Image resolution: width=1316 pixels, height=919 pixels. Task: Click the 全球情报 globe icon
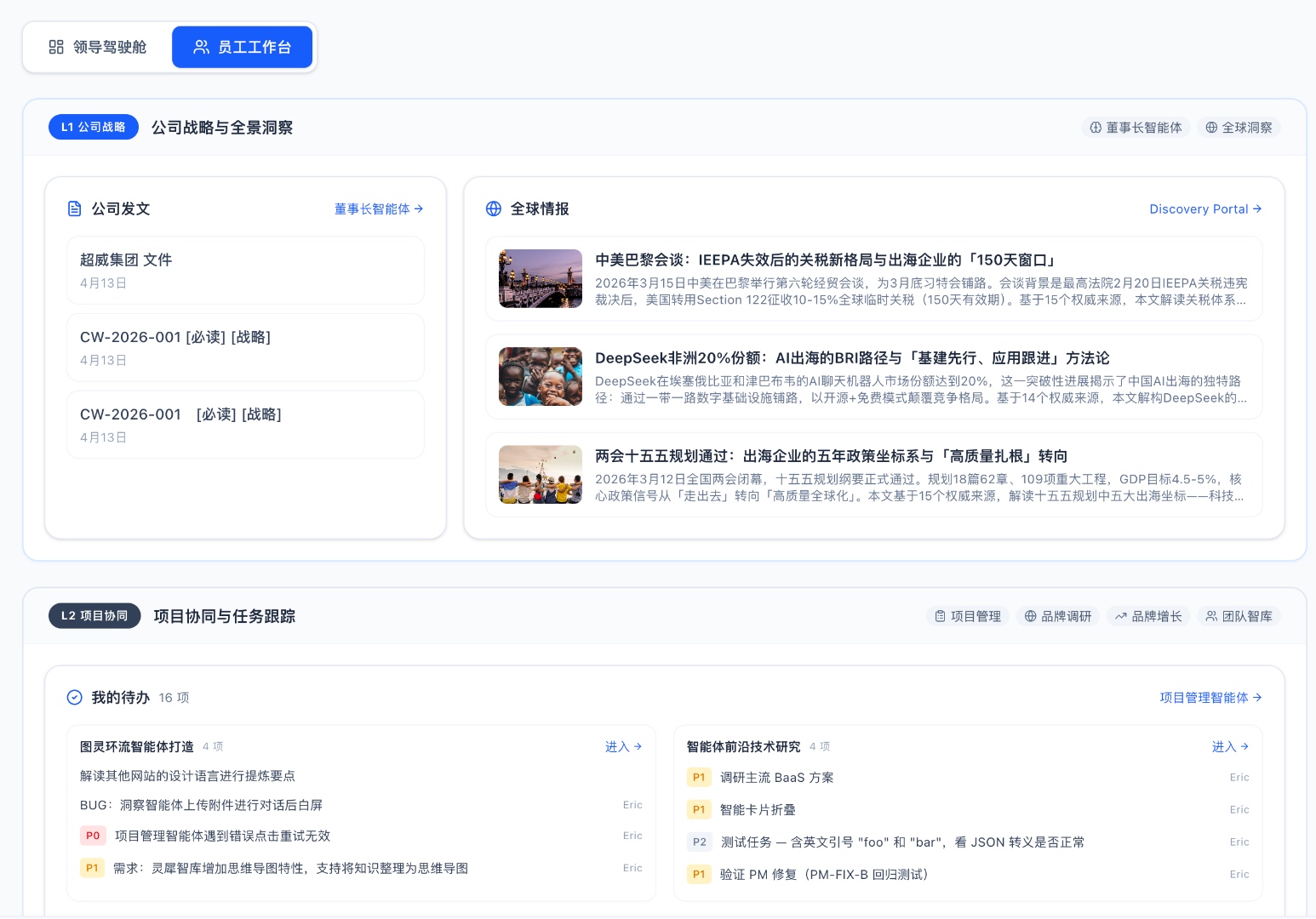(494, 208)
